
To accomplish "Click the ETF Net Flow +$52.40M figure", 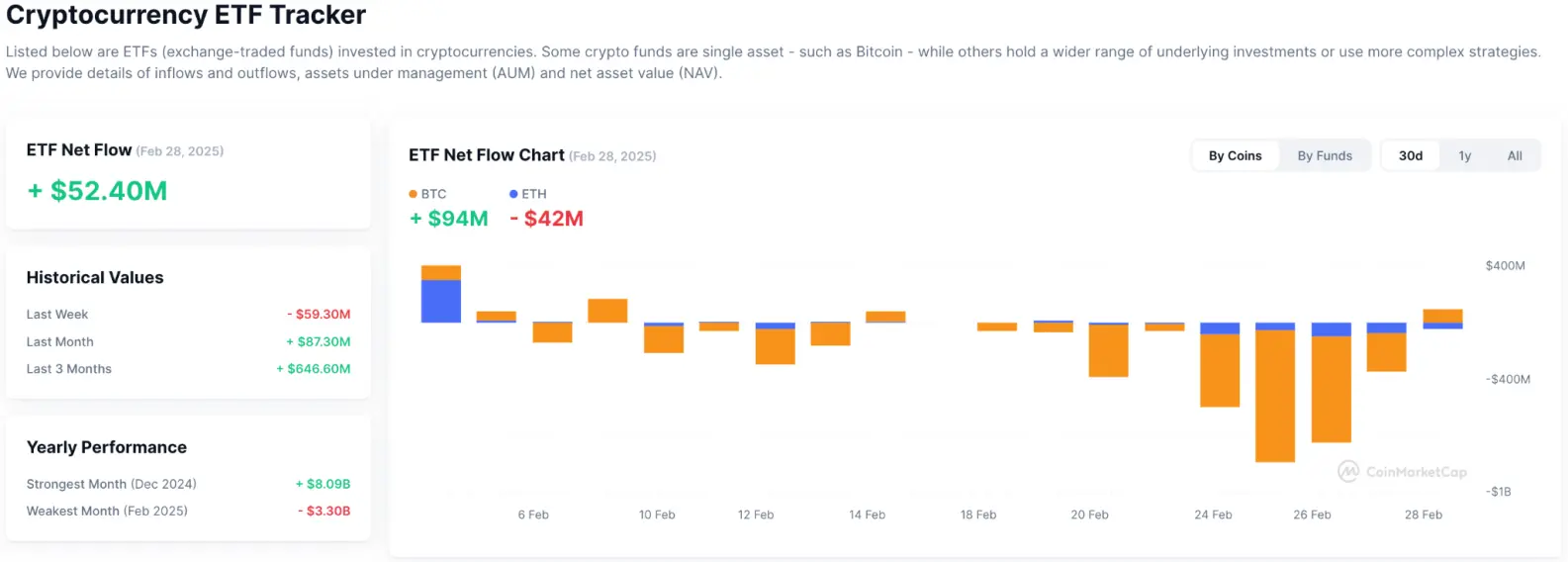I will pyautogui.click(x=97, y=191).
